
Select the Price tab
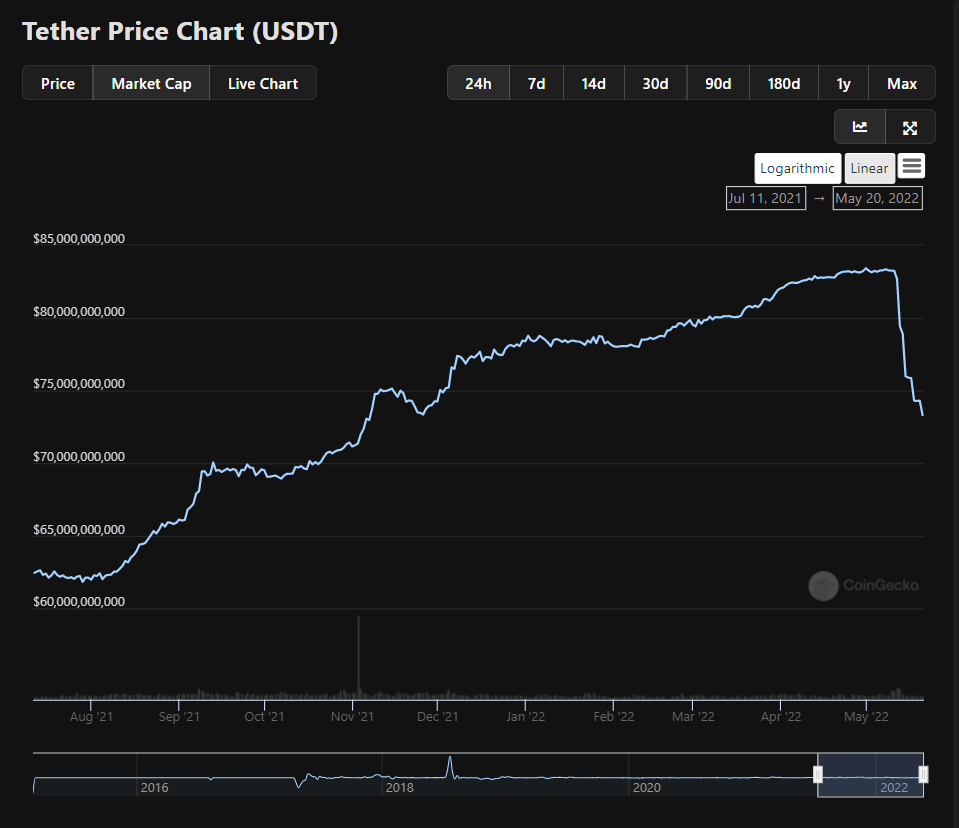(x=58, y=83)
